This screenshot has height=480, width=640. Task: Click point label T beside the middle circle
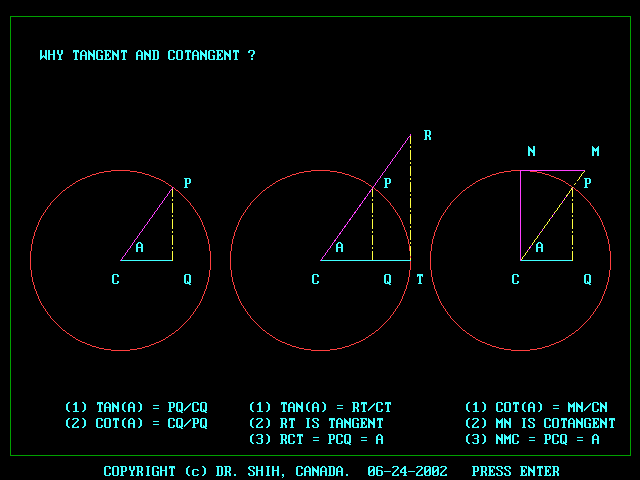pos(420,279)
